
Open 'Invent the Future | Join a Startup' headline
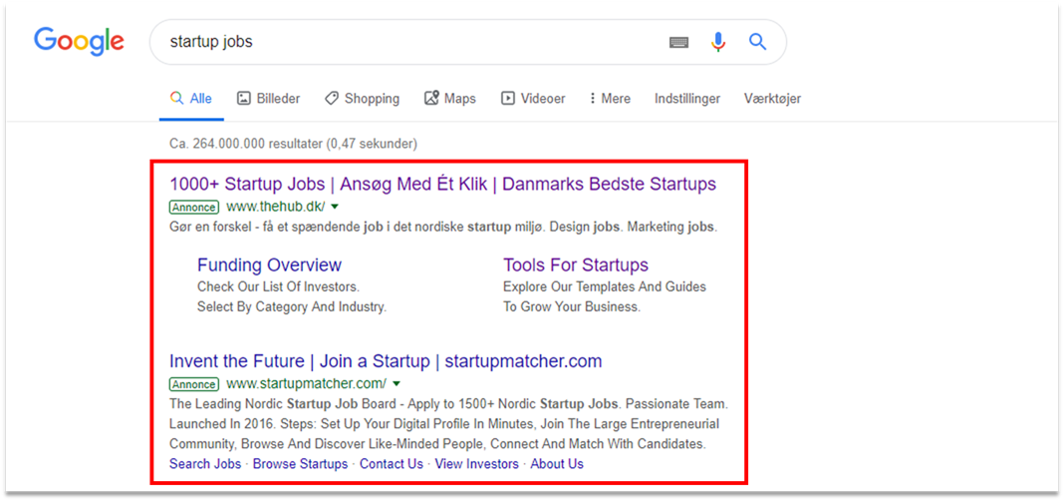(x=385, y=361)
